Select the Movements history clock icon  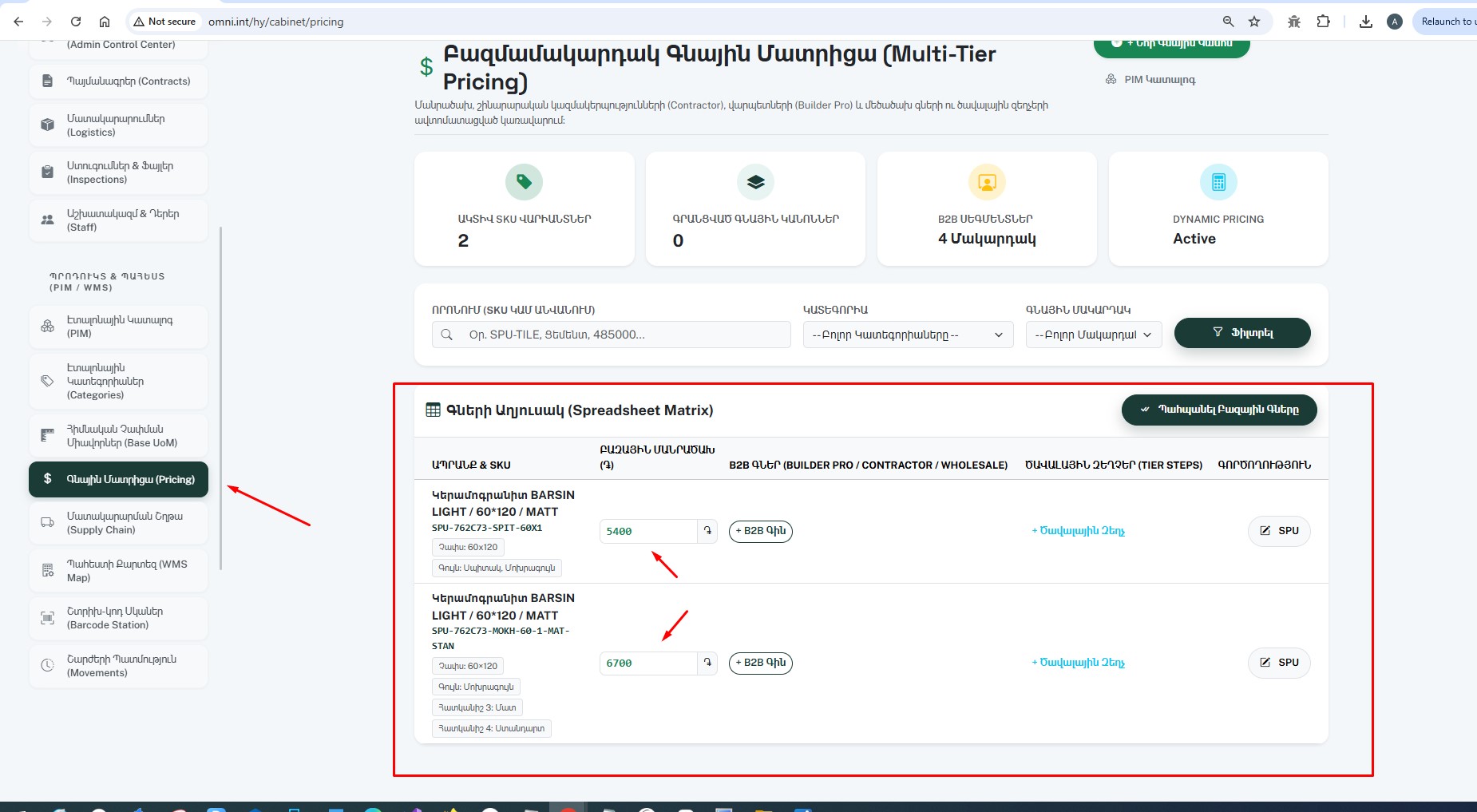[x=48, y=666]
